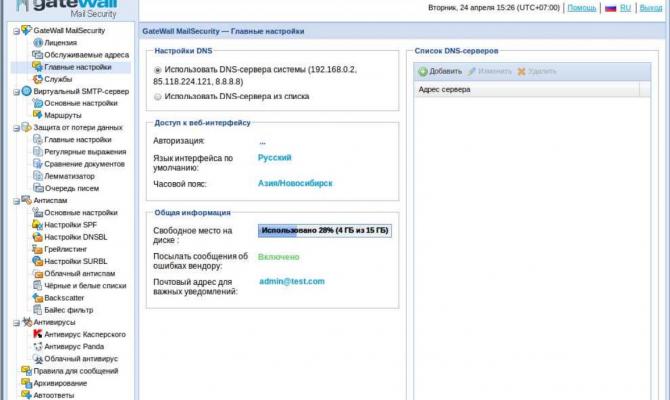Click the Настройки SPF icon
670x400 pixels.
38,224
